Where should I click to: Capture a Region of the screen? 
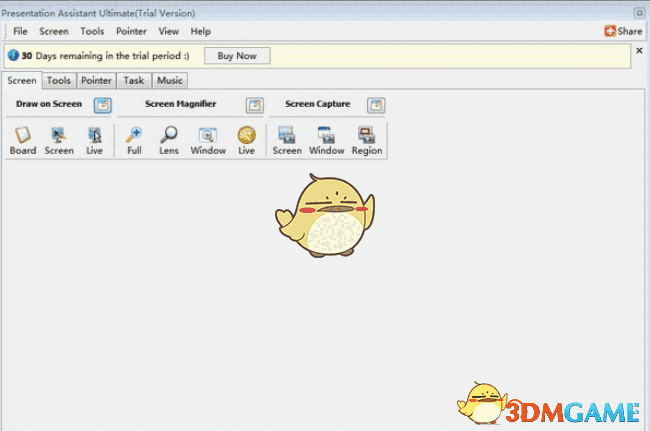tap(367, 141)
